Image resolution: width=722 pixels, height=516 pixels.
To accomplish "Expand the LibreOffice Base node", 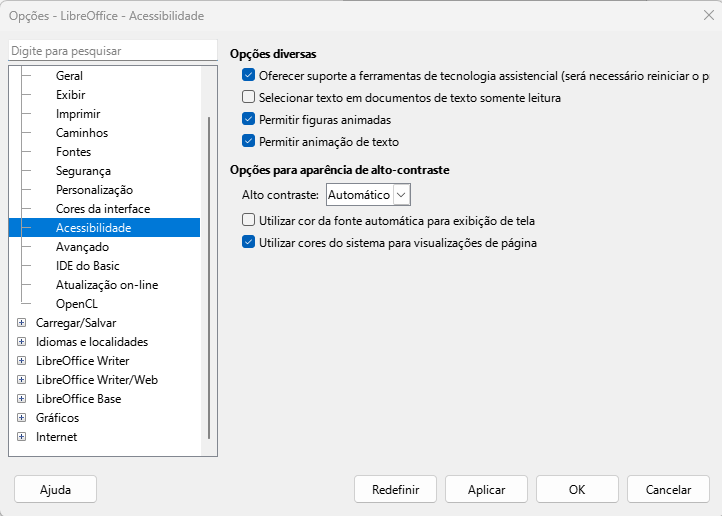I will [21, 399].
